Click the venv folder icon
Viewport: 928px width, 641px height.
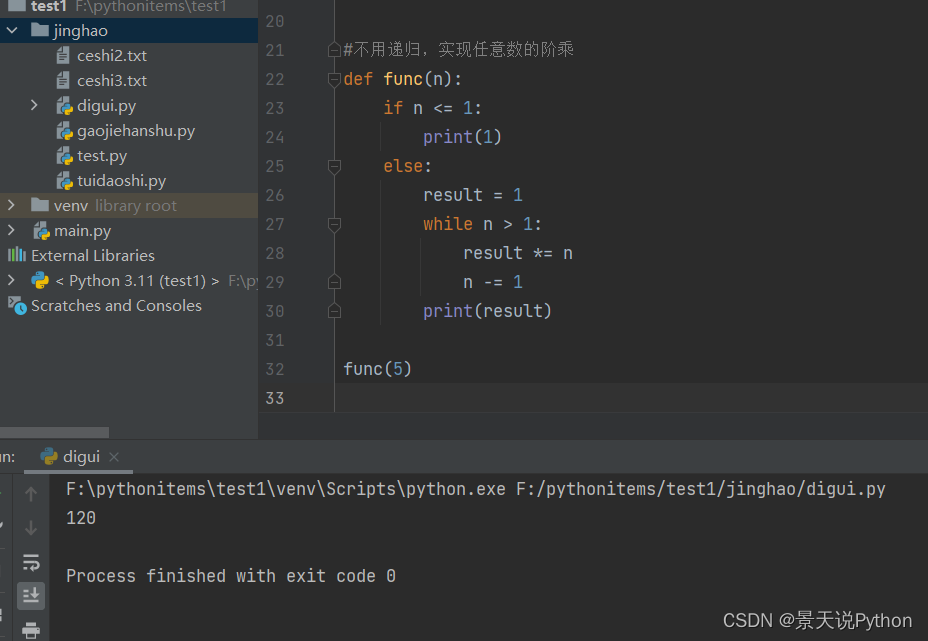[40, 205]
